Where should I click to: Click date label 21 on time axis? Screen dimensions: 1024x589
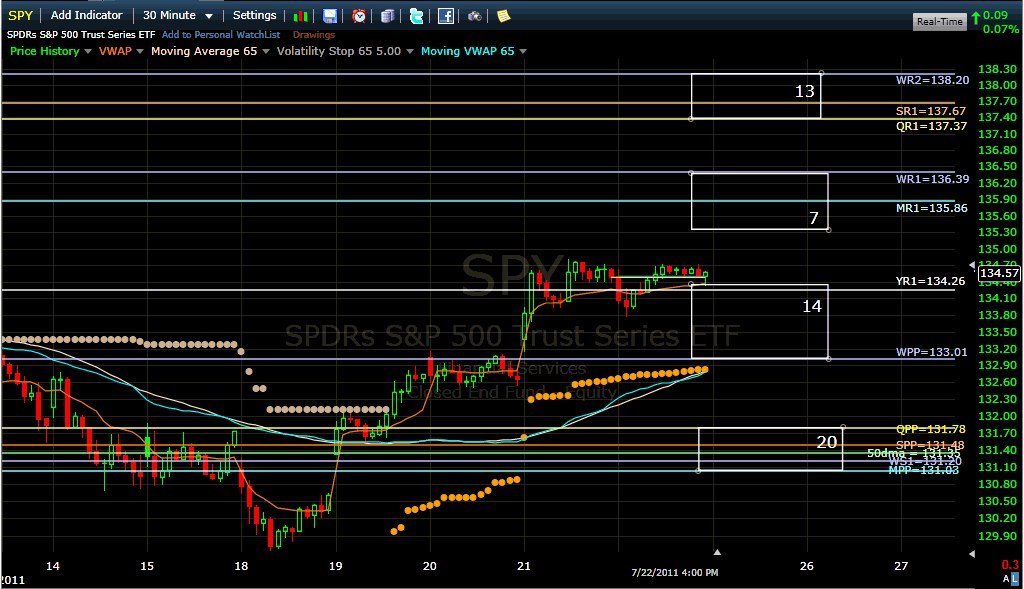pyautogui.click(x=524, y=566)
